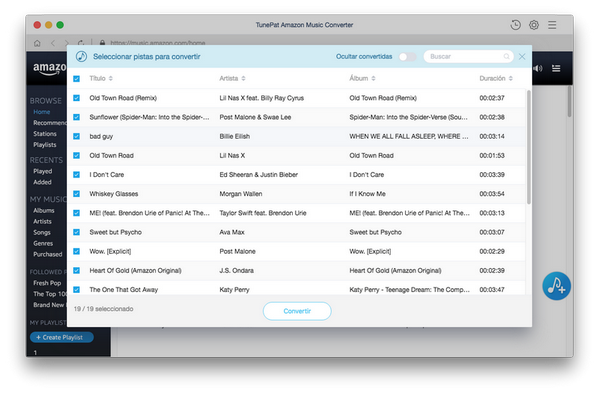The image size is (599, 394).
Task: Focus the Buscar search field
Action: coord(468,57)
